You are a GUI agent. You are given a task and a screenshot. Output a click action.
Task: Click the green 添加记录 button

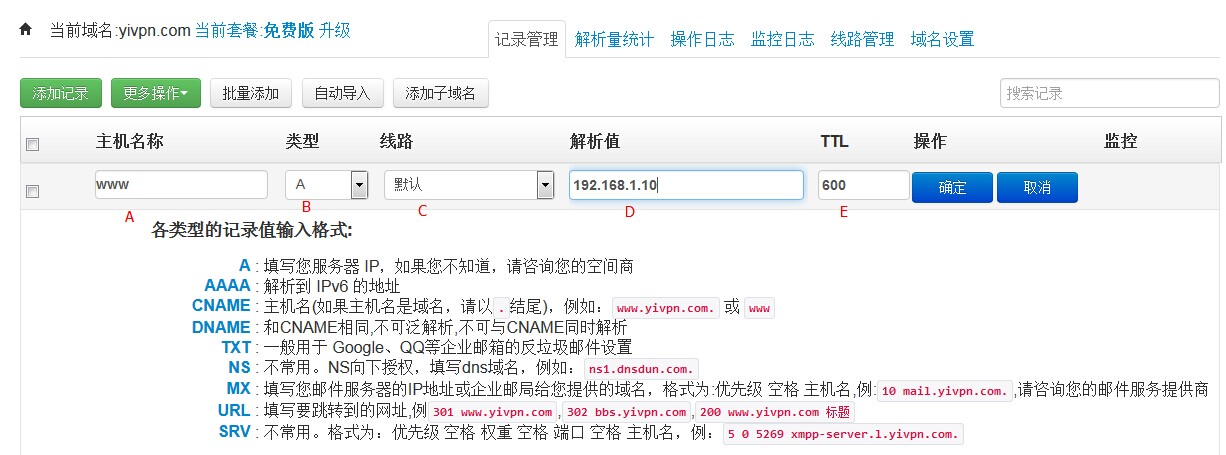point(61,93)
